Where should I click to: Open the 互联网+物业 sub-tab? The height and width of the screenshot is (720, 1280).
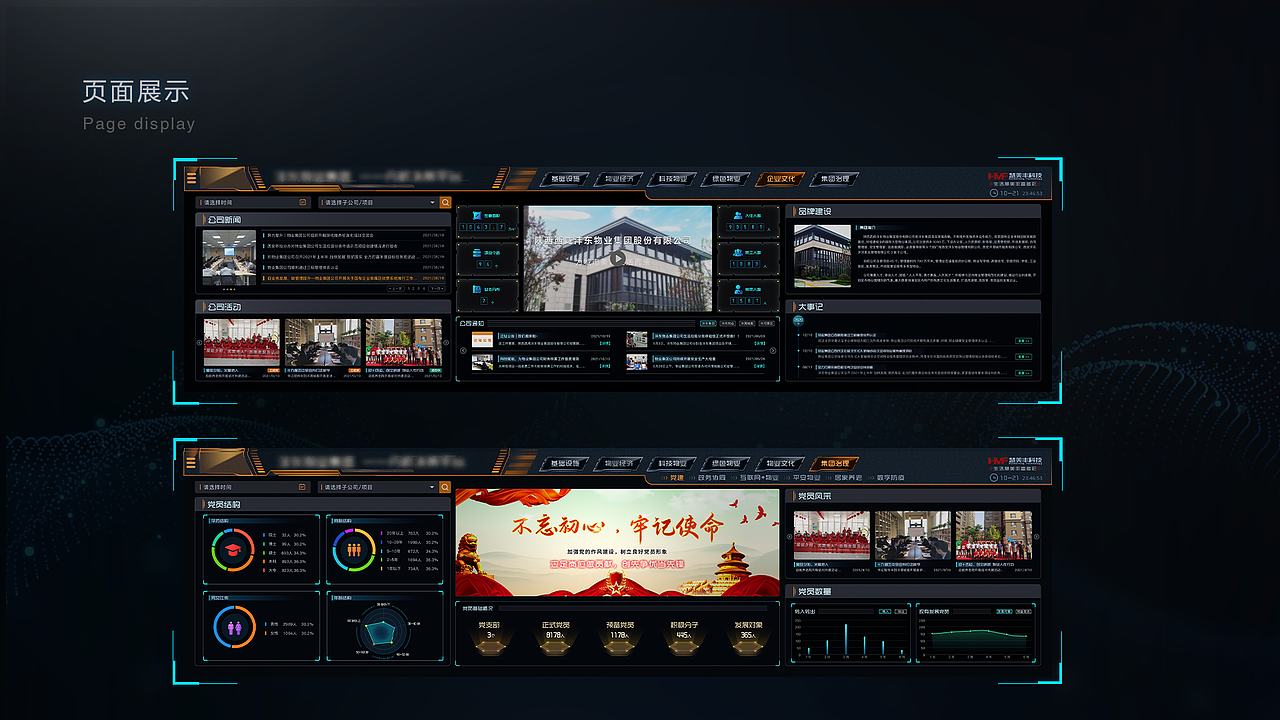coord(758,478)
